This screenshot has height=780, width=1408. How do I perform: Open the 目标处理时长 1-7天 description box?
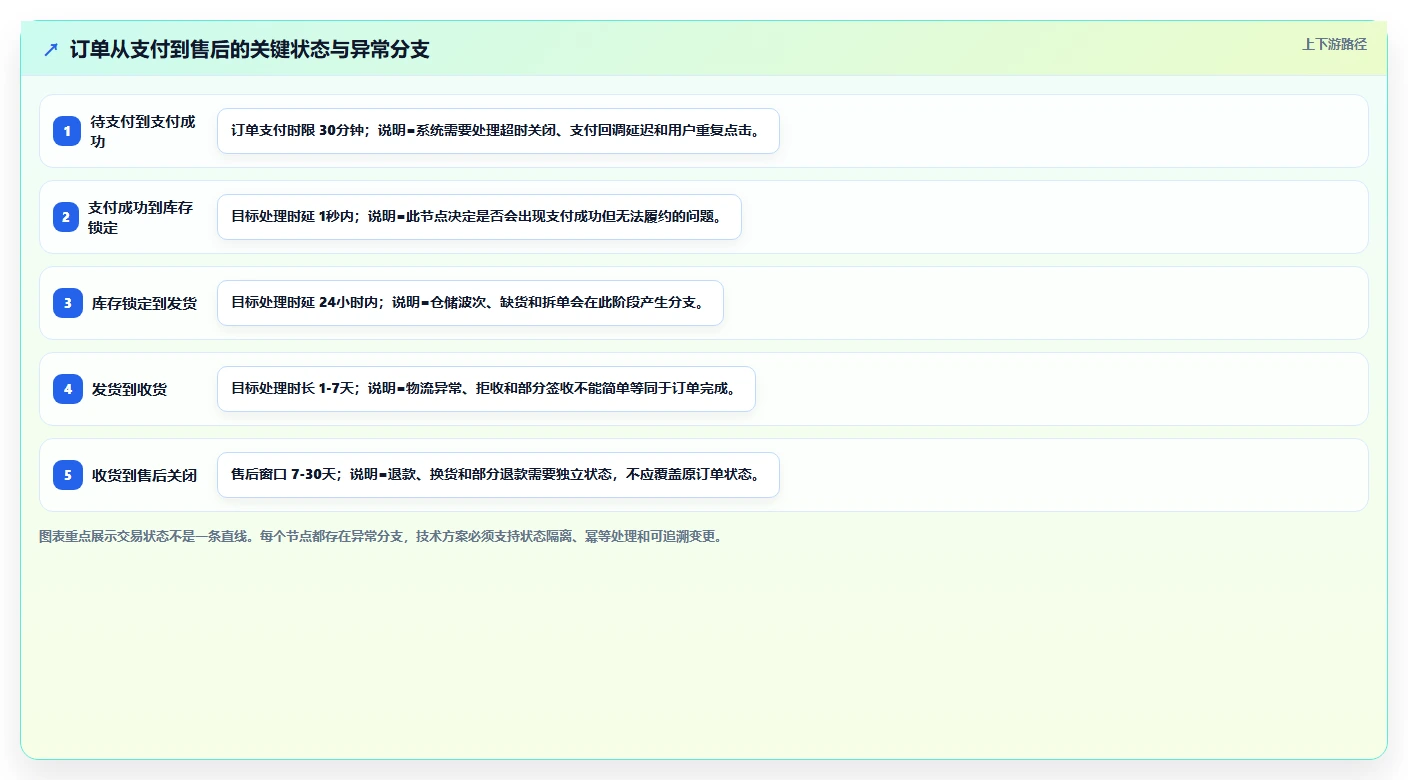click(486, 389)
